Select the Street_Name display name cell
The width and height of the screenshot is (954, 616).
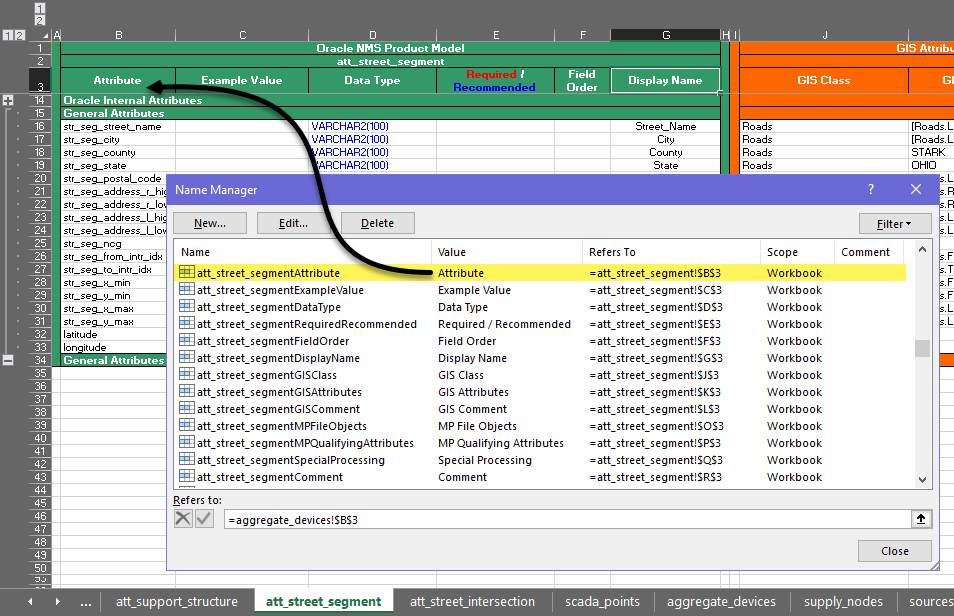[x=665, y=127]
